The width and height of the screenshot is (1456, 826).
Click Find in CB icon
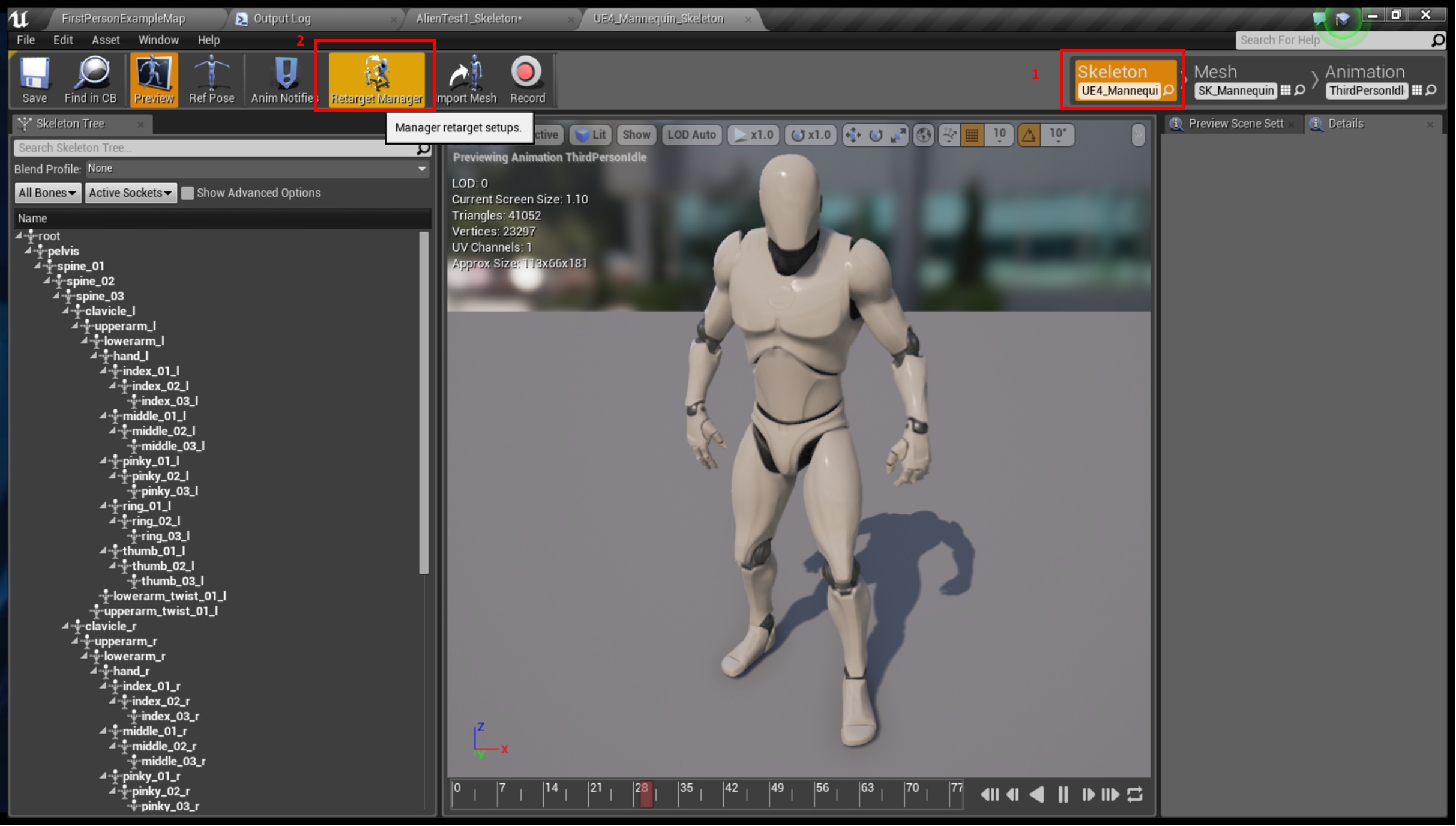(91, 80)
